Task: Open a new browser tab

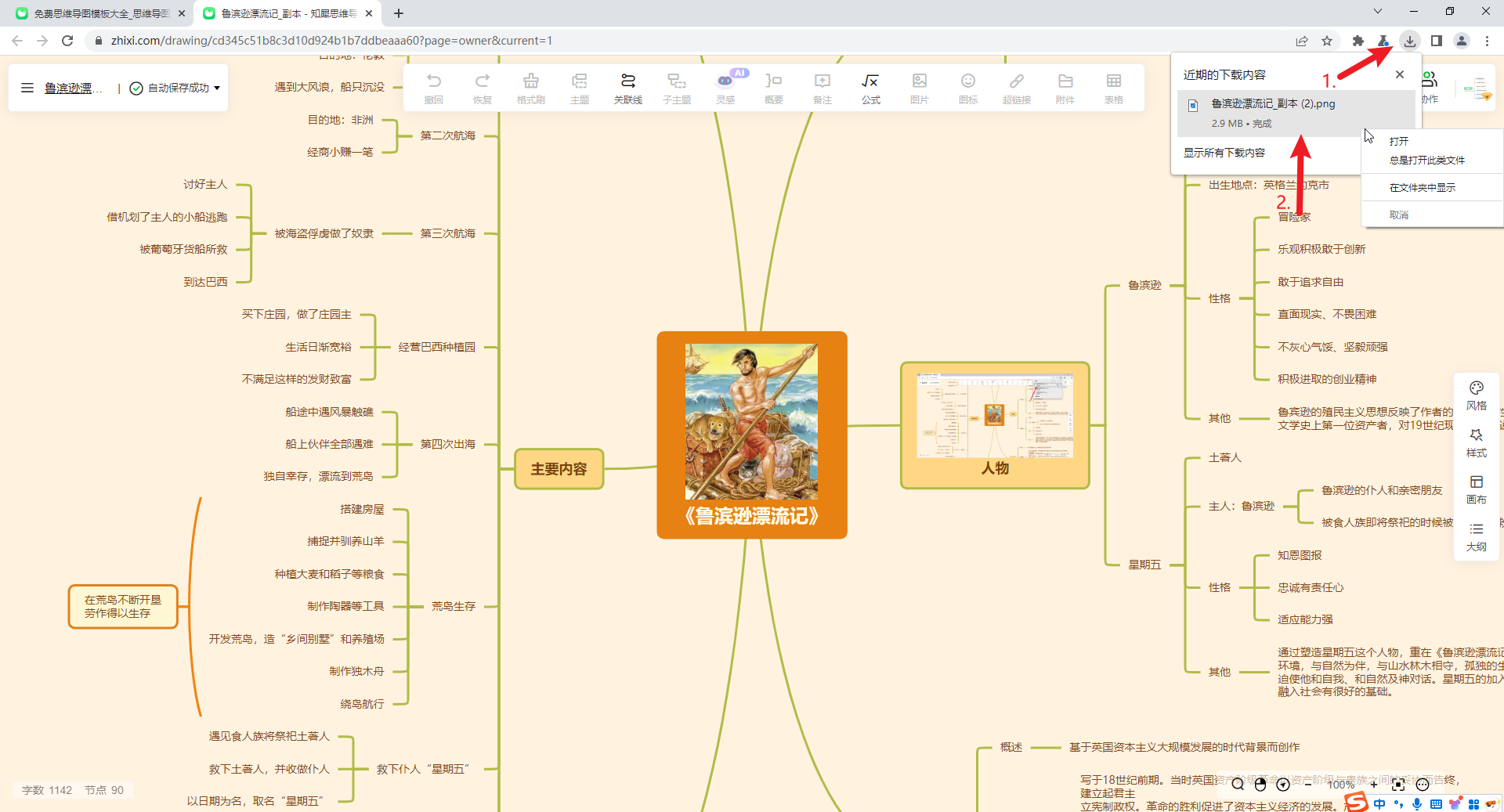Action: (399, 13)
